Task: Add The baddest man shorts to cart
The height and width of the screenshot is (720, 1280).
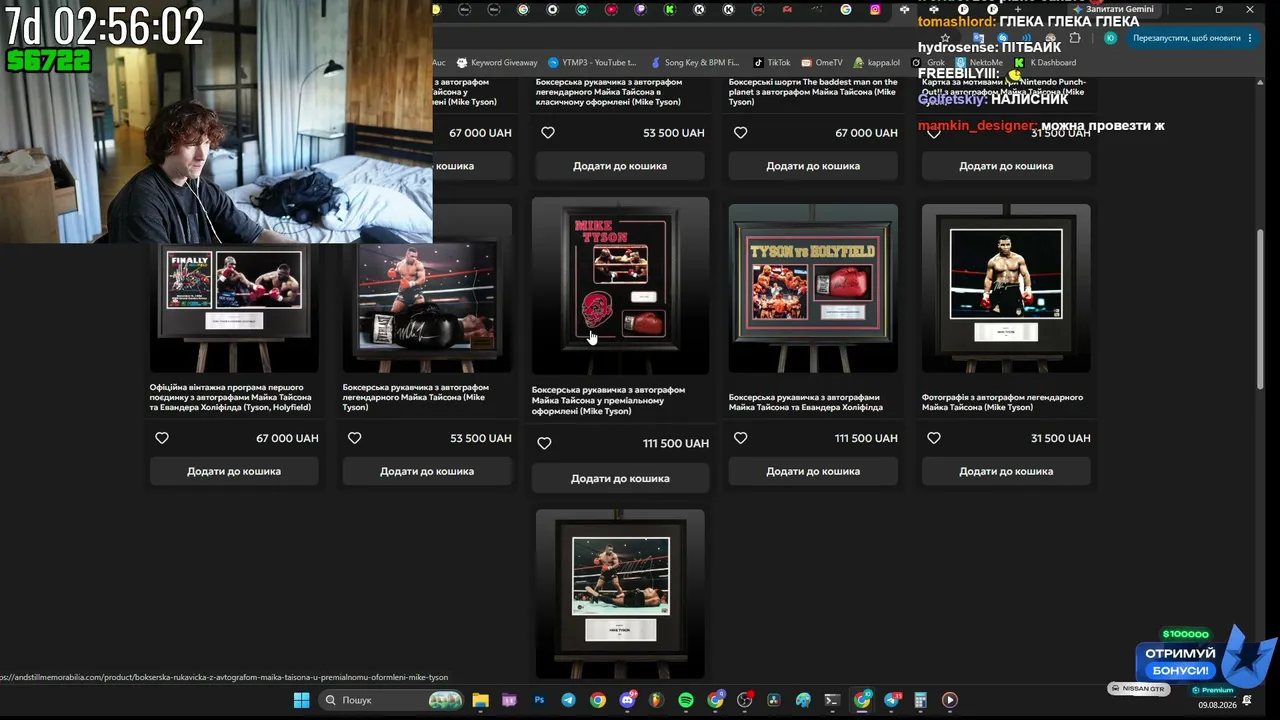Action: [813, 166]
